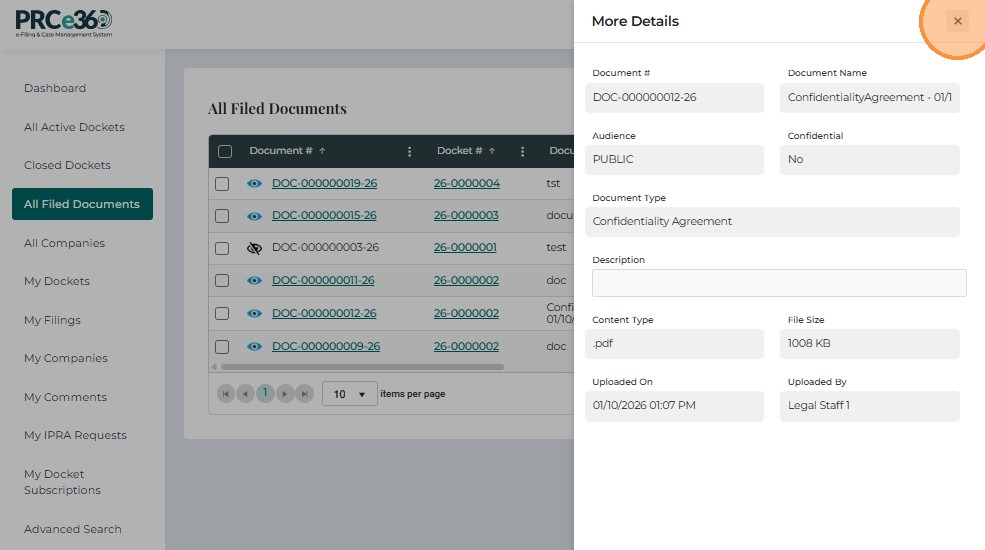Open My Companies in sidebar
This screenshot has width=985, height=550.
66,359
